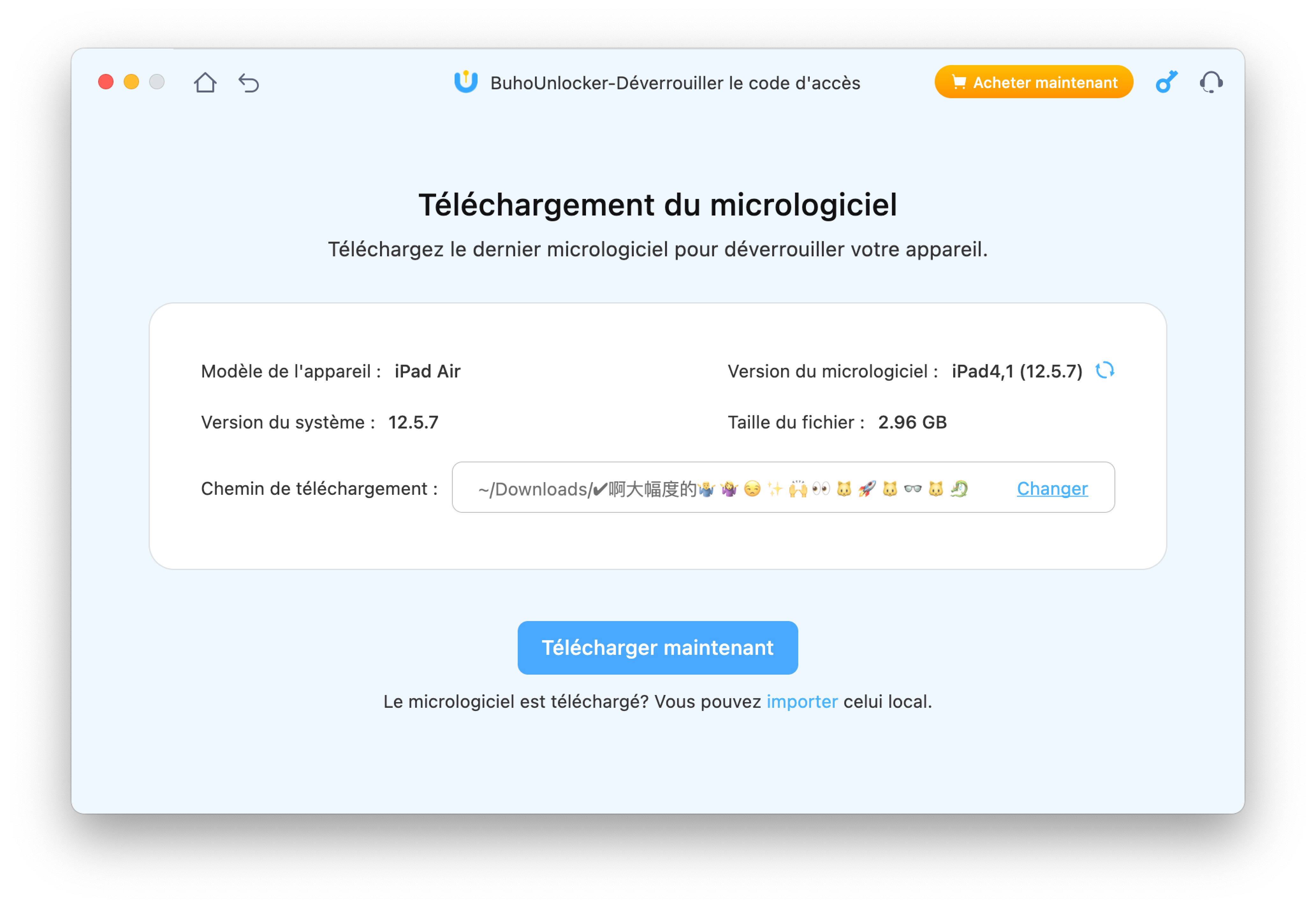Click the download path field

783,487
